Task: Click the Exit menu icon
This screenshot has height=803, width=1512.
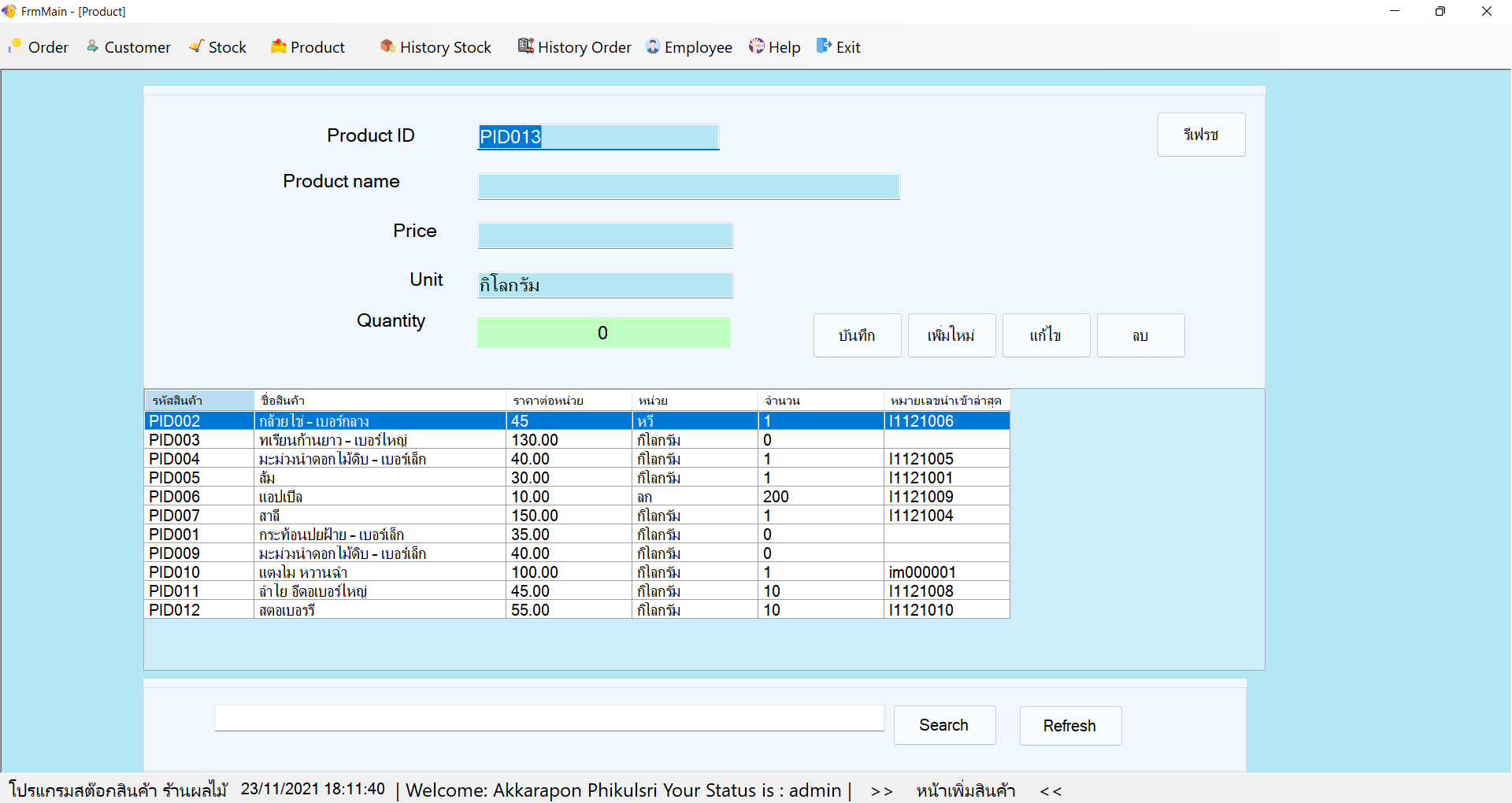Action: coord(824,46)
